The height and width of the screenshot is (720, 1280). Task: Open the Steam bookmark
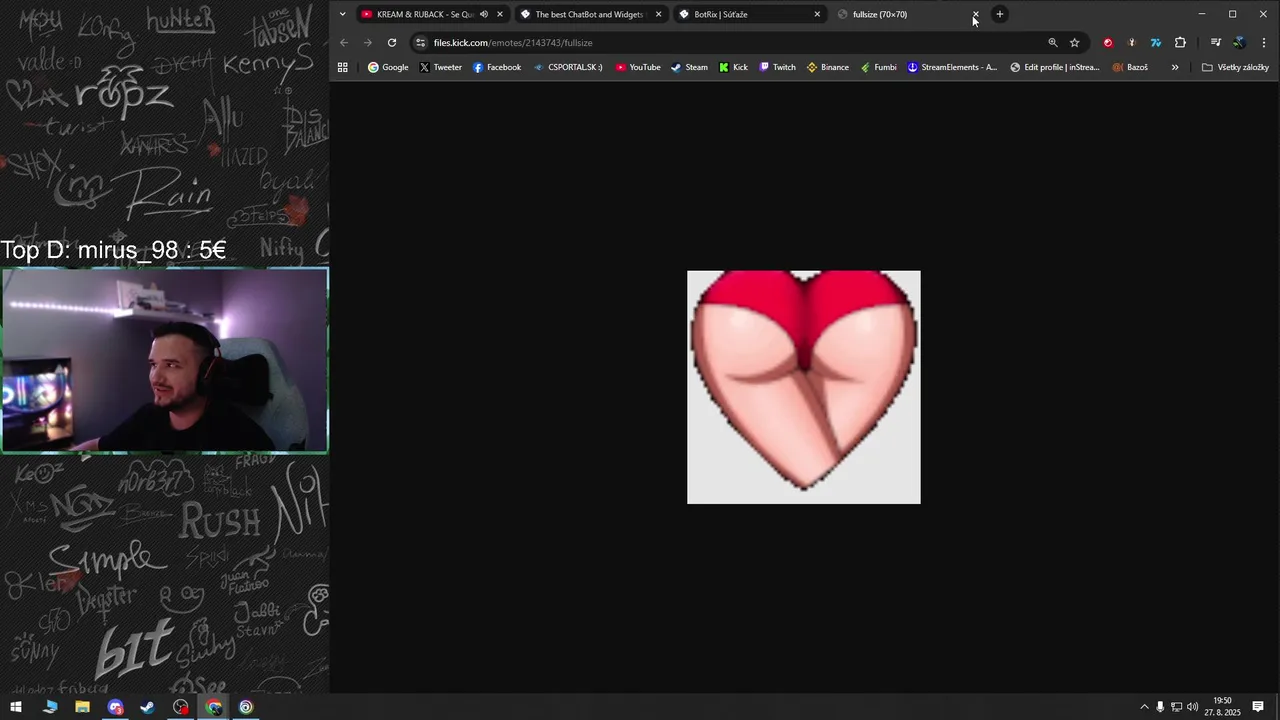(689, 68)
